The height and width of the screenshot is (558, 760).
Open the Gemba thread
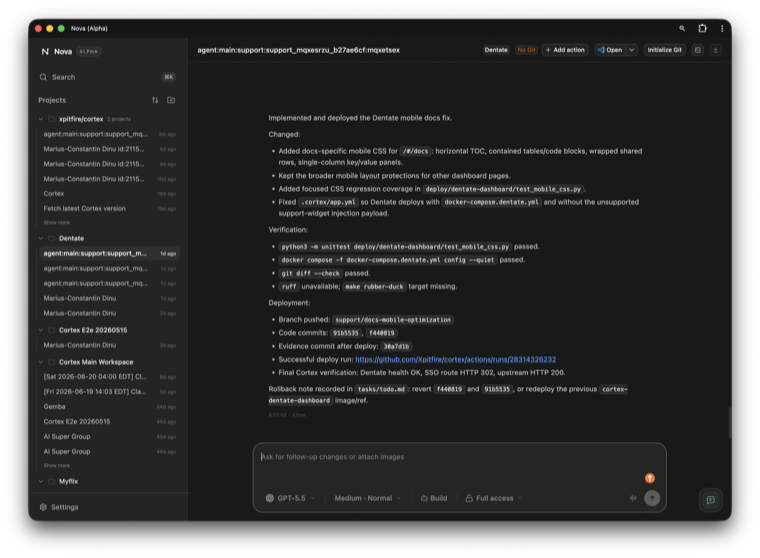coord(110,406)
